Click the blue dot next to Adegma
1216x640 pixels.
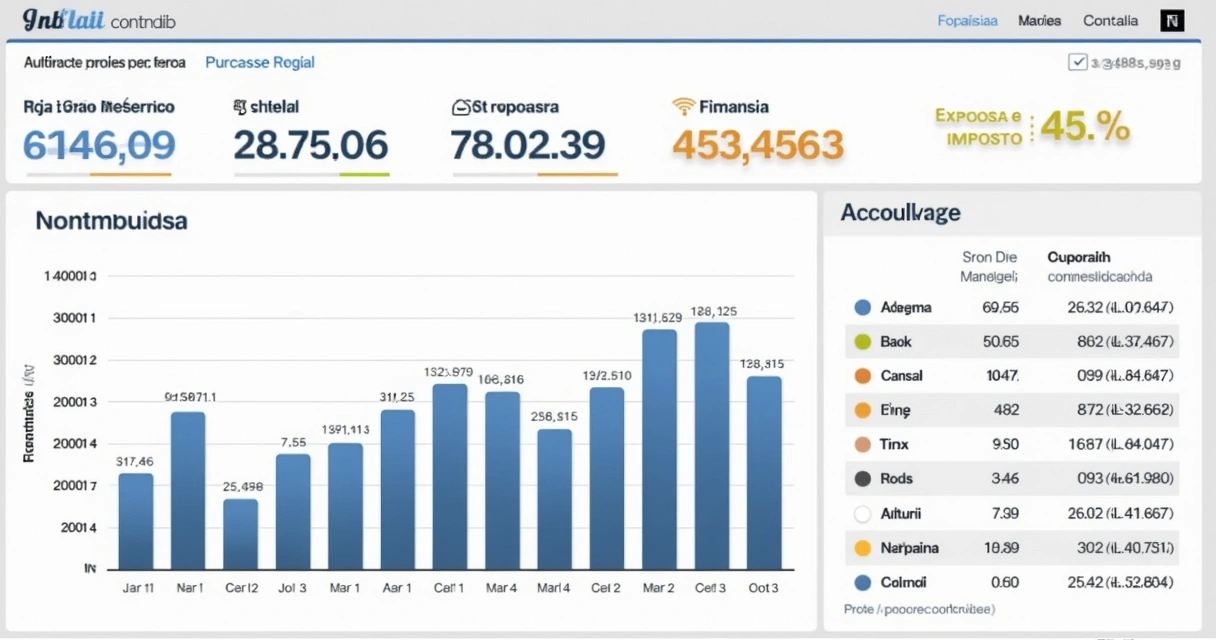(863, 308)
